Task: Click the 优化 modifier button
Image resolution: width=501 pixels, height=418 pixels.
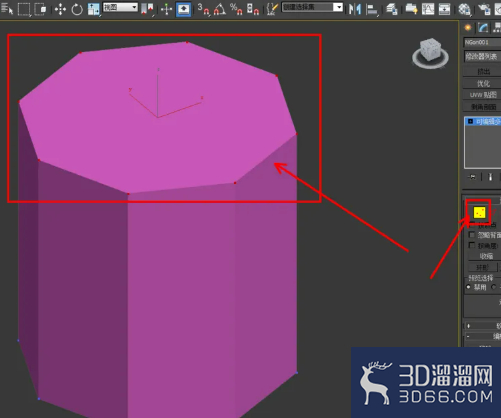Action: click(x=482, y=83)
